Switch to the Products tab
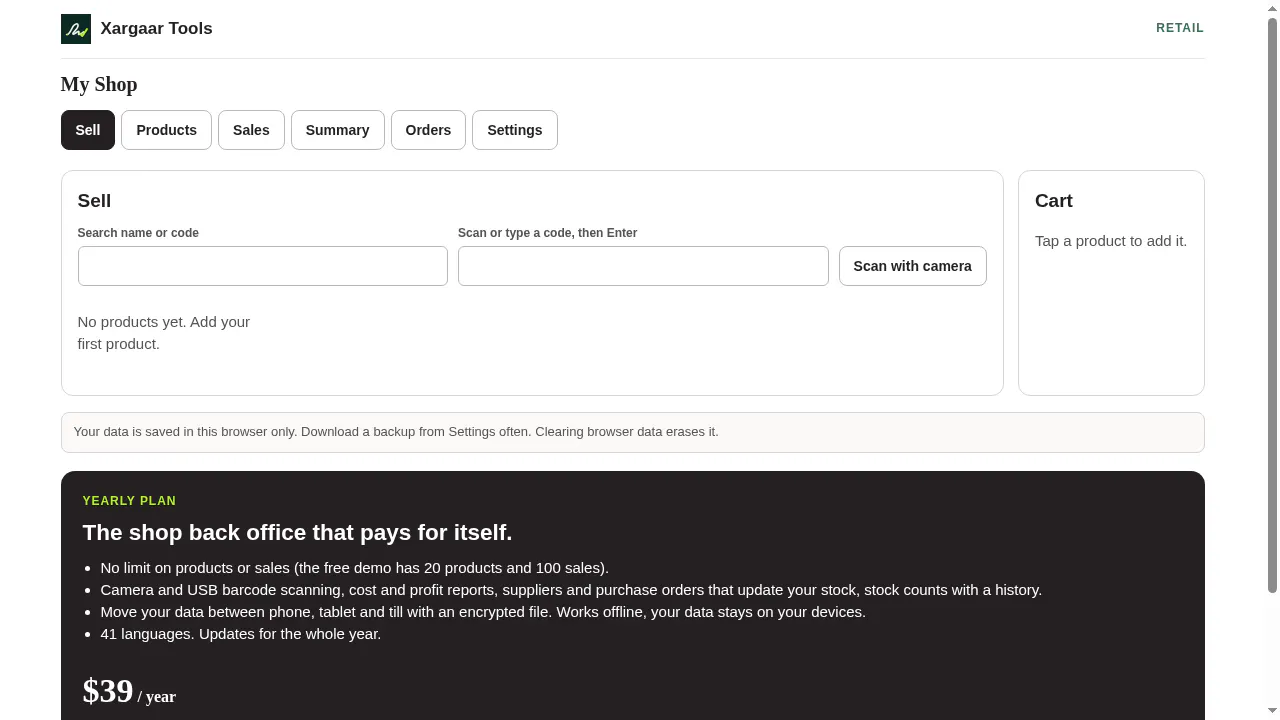This screenshot has height=720, width=1280. 166,130
